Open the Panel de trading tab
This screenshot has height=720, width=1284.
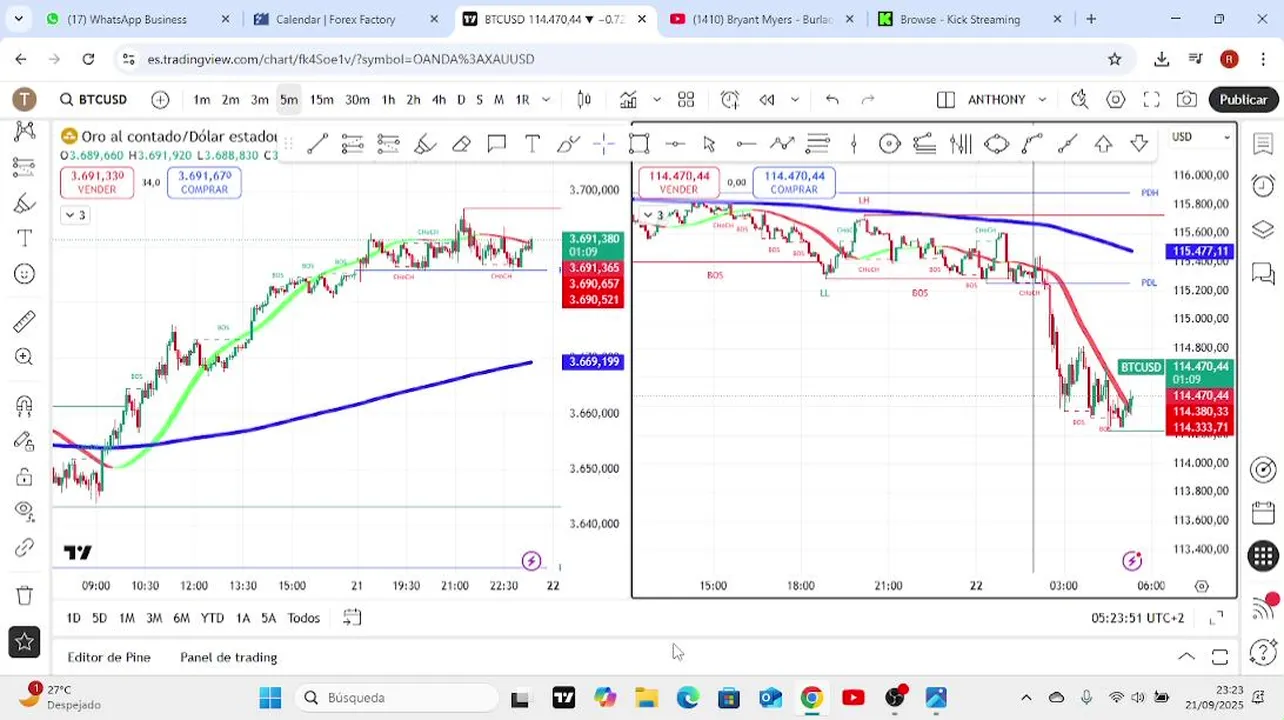[x=228, y=657]
